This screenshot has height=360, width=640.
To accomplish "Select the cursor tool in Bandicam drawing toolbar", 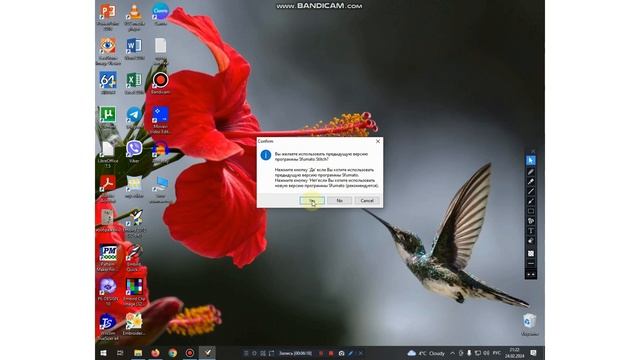I will click(x=531, y=160).
